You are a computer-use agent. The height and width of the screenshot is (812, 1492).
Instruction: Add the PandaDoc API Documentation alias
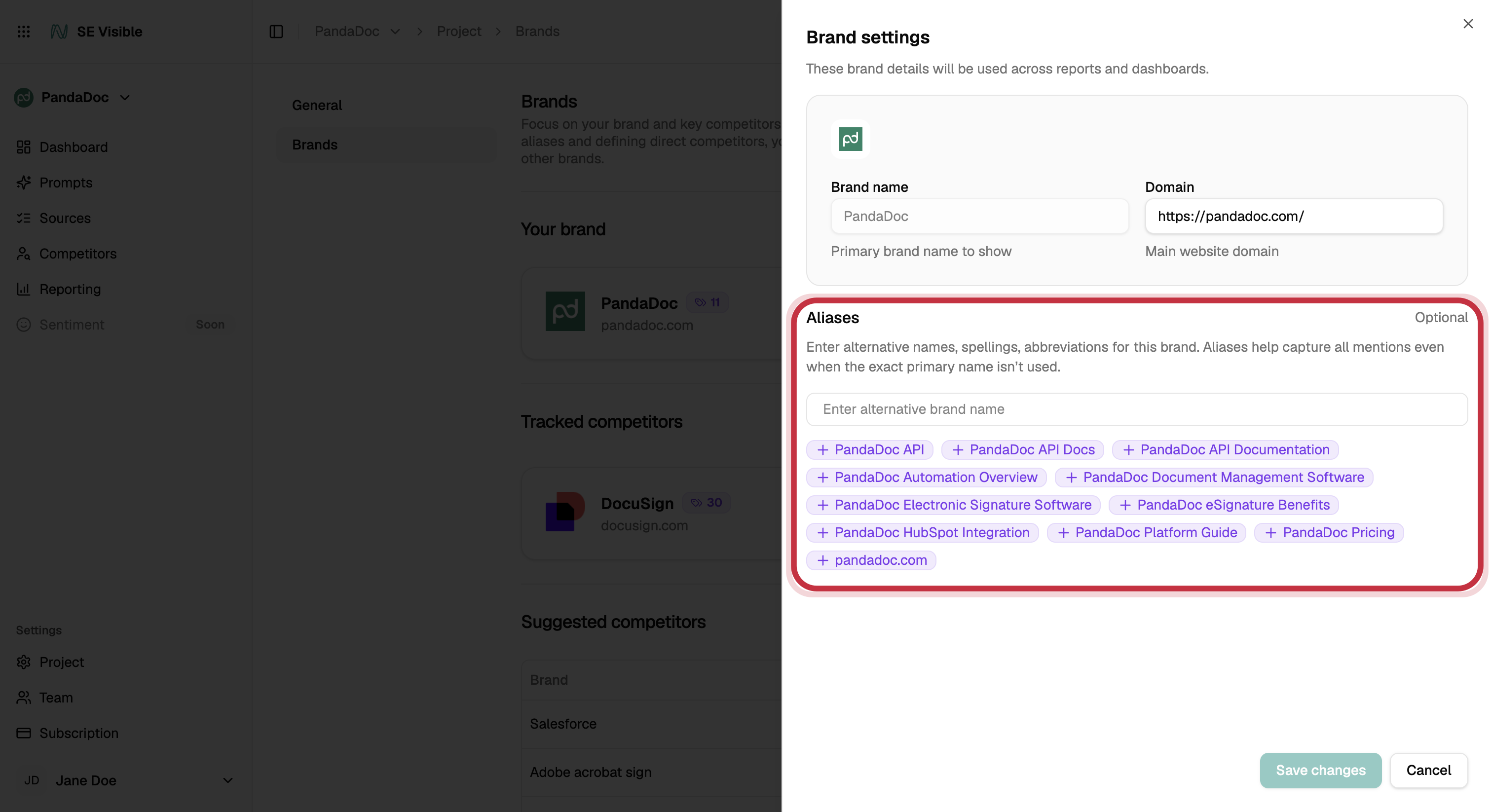coord(1225,449)
